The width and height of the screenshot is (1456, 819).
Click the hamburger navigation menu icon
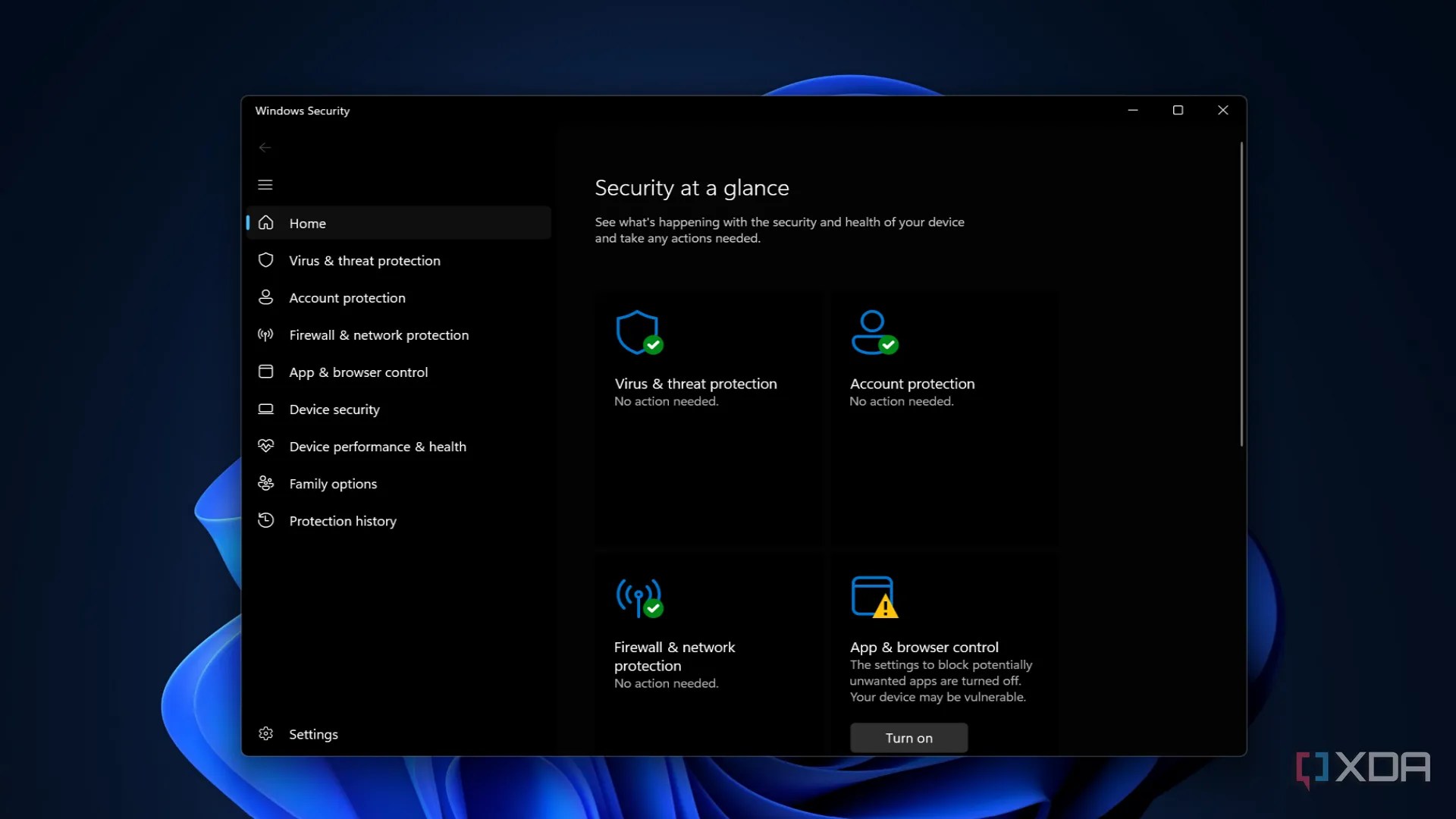265,185
